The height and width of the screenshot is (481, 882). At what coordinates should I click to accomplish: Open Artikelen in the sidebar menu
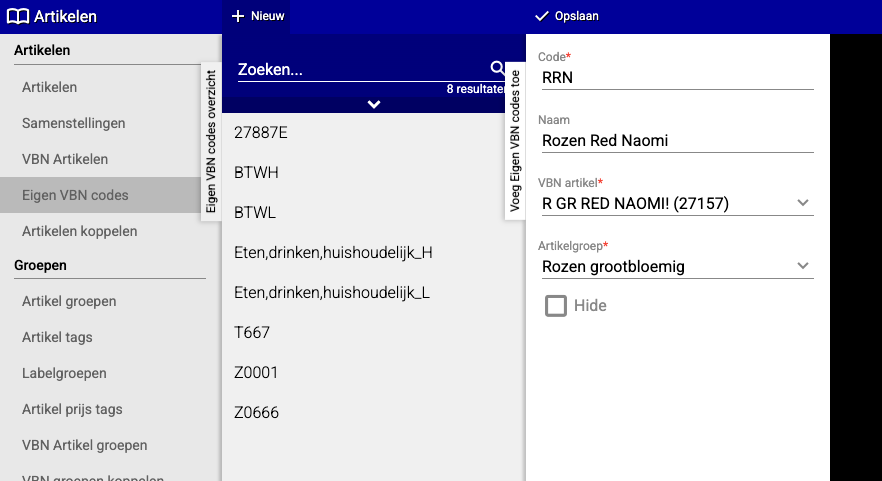coord(50,87)
